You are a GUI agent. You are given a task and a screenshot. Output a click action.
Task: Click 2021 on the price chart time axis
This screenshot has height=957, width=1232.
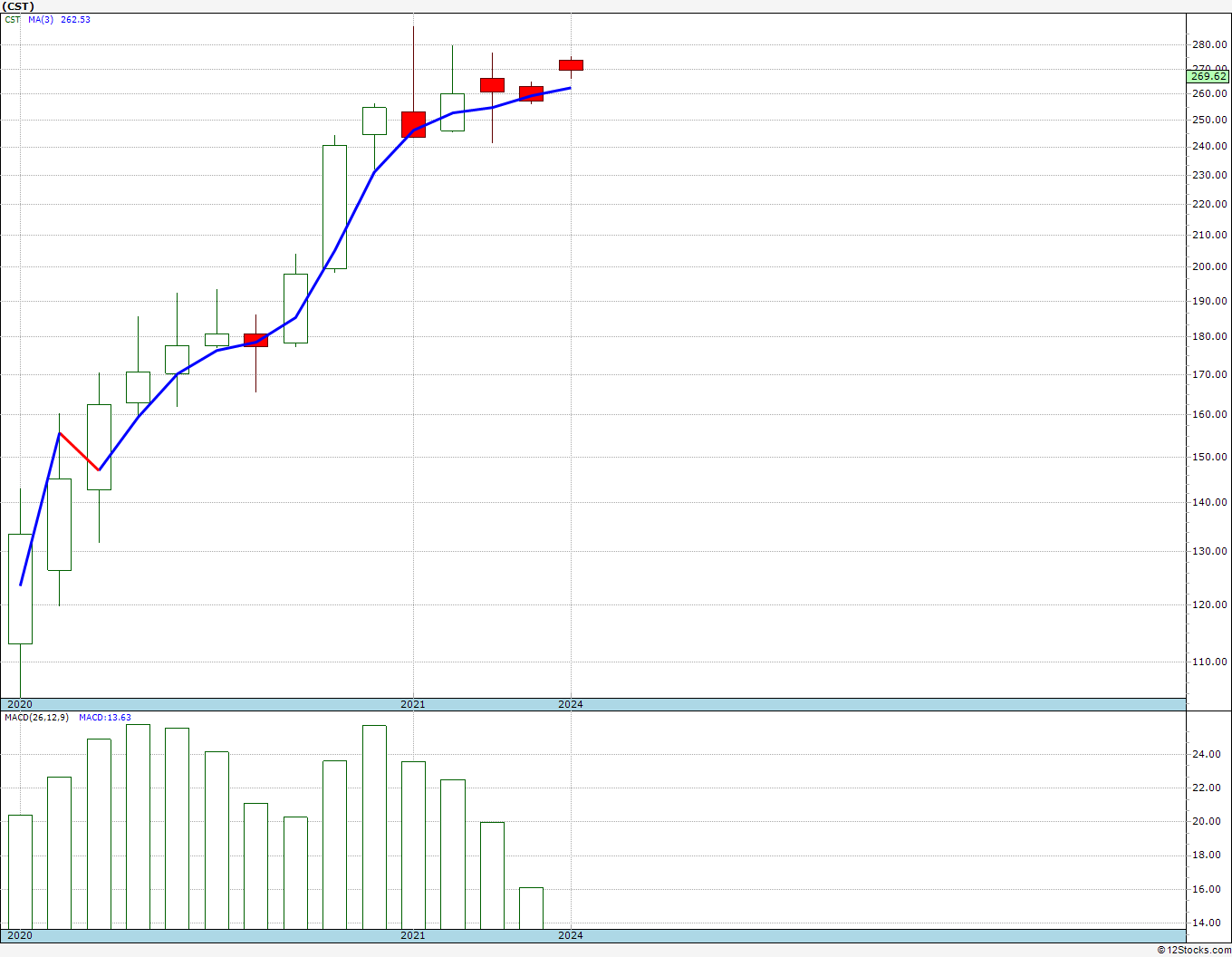coord(413,704)
